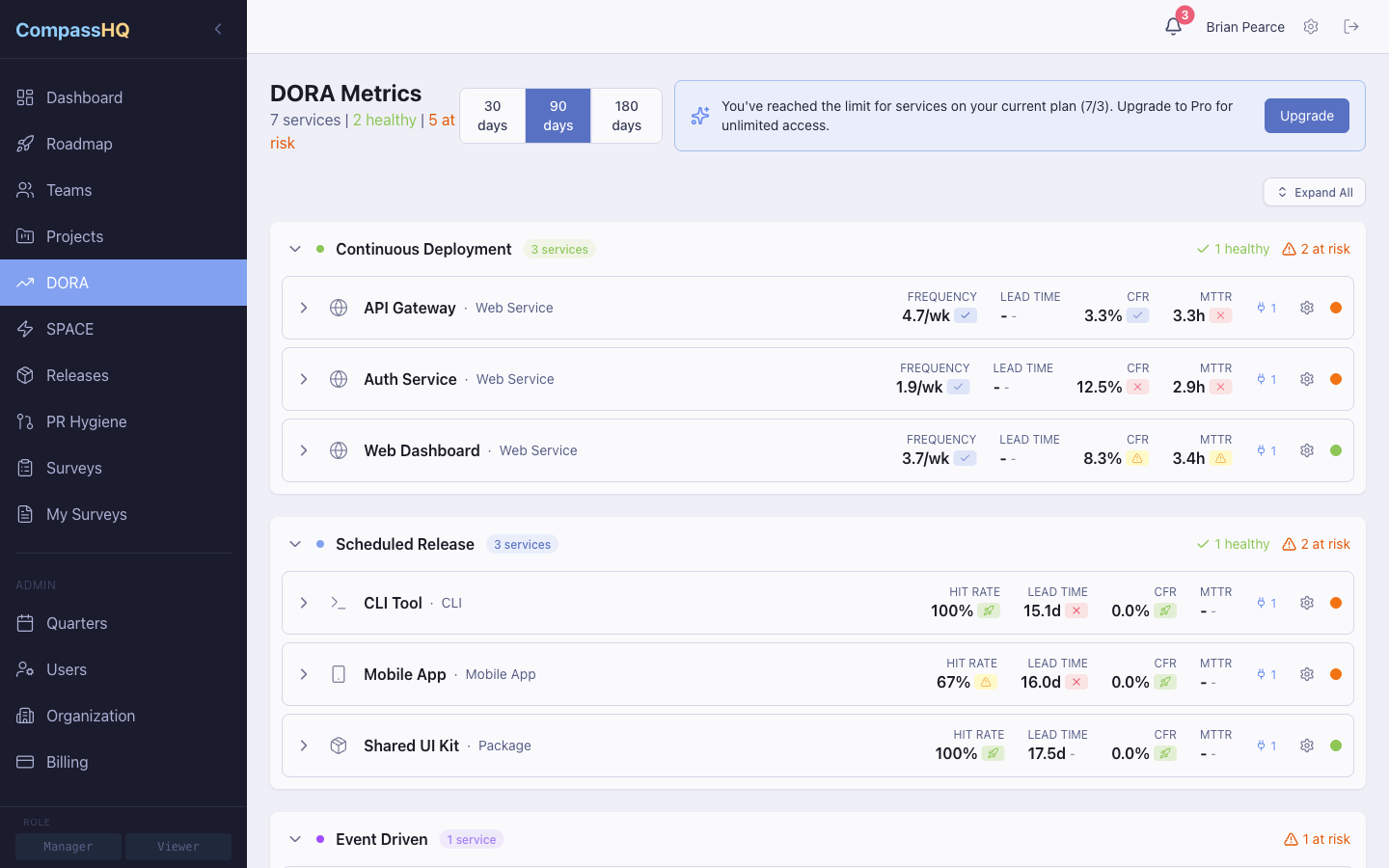
Task: Expand the API Gateway service row
Action: click(304, 308)
